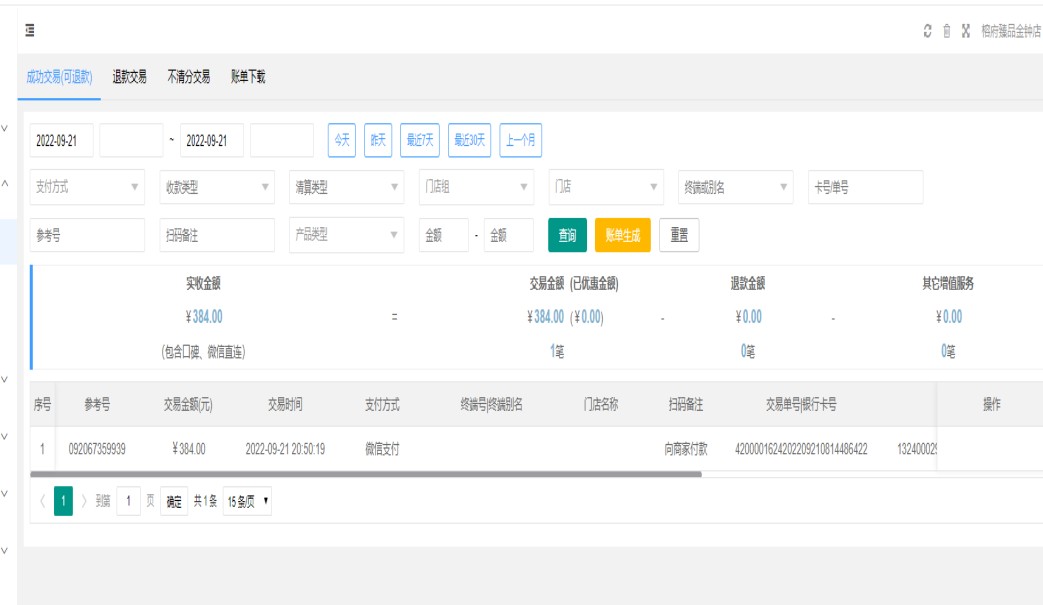Image resolution: width=1043 pixels, height=605 pixels.
Task: Go to previous page using left arrow
Action: 41,502
